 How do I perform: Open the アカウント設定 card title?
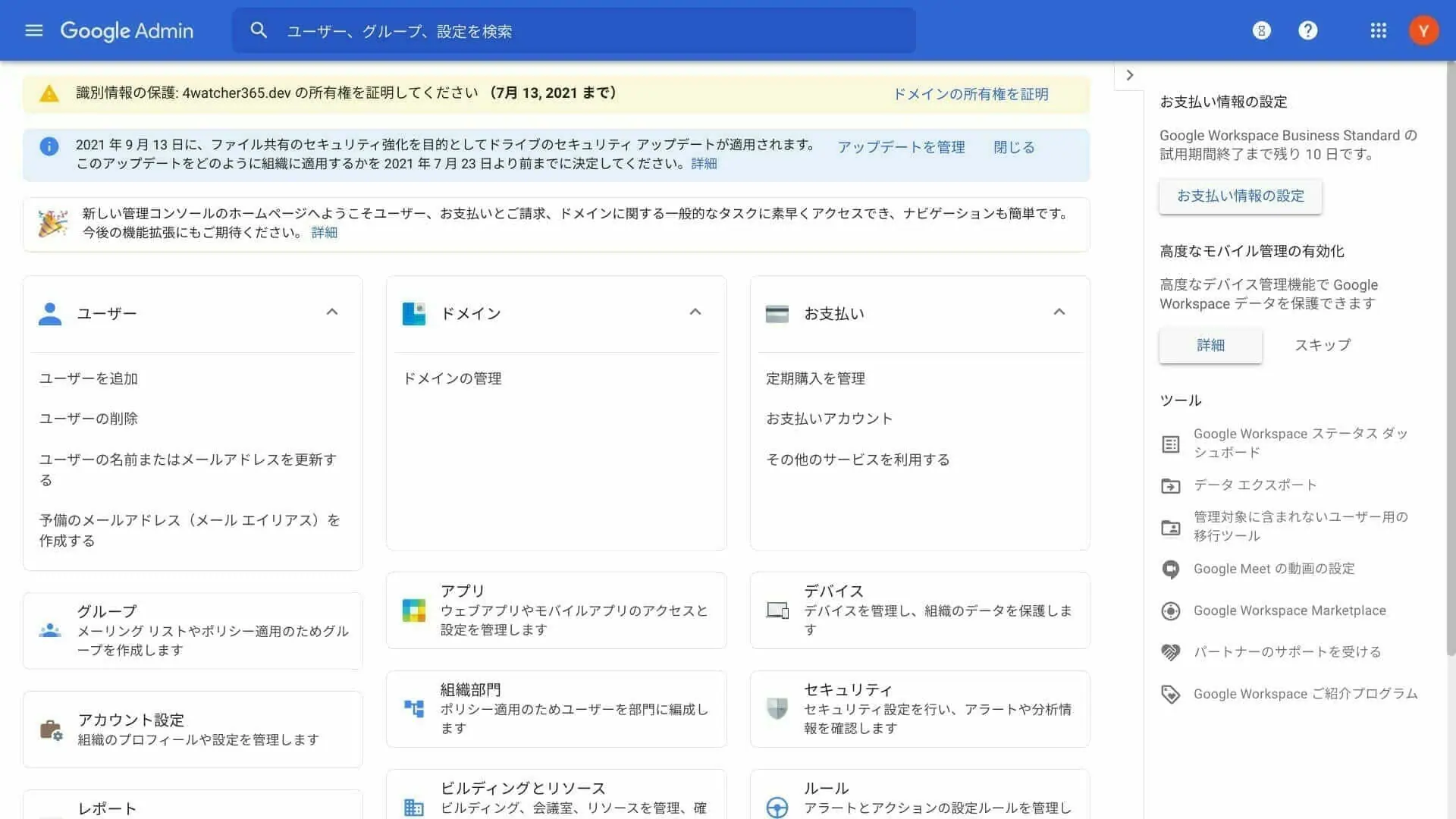(x=131, y=720)
